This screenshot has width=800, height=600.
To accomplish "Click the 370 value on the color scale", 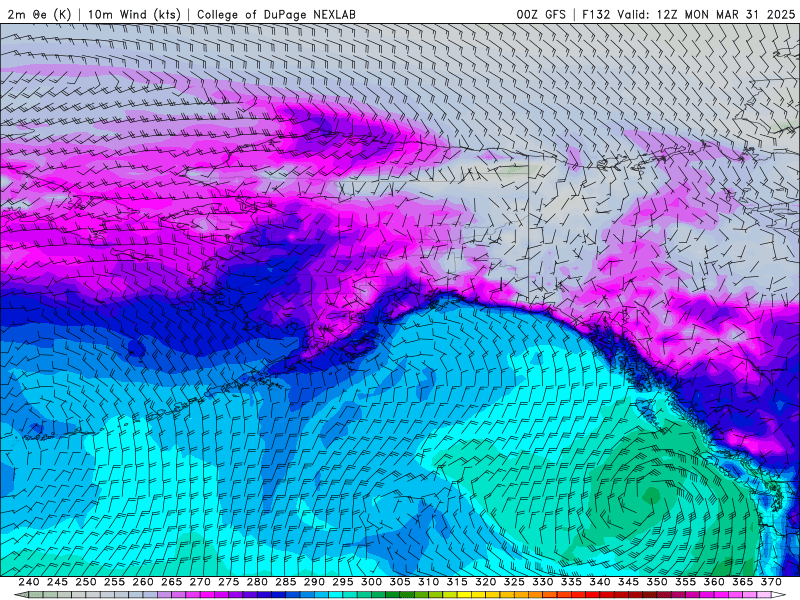I will pos(771,582).
